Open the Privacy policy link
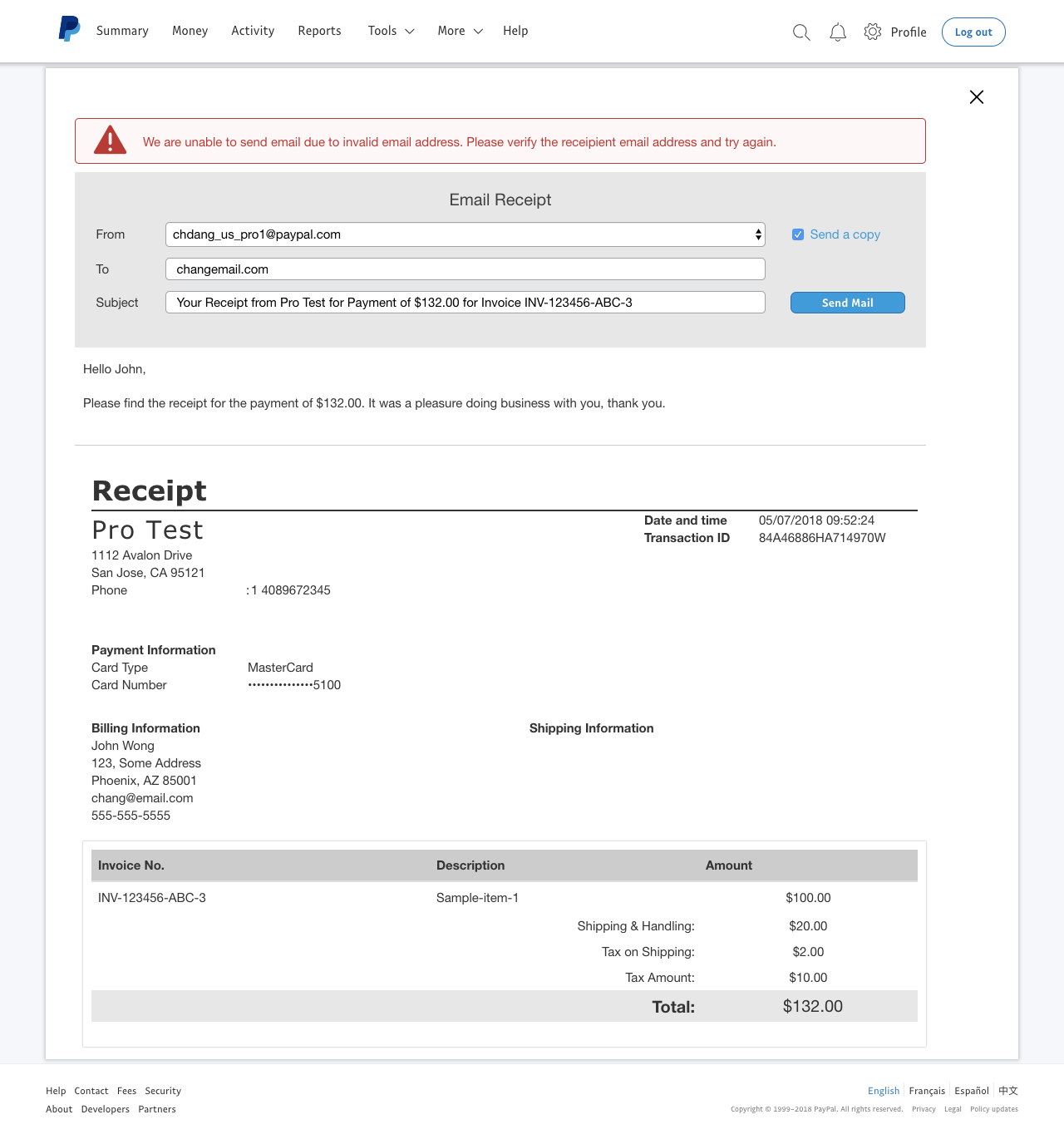 924,1109
